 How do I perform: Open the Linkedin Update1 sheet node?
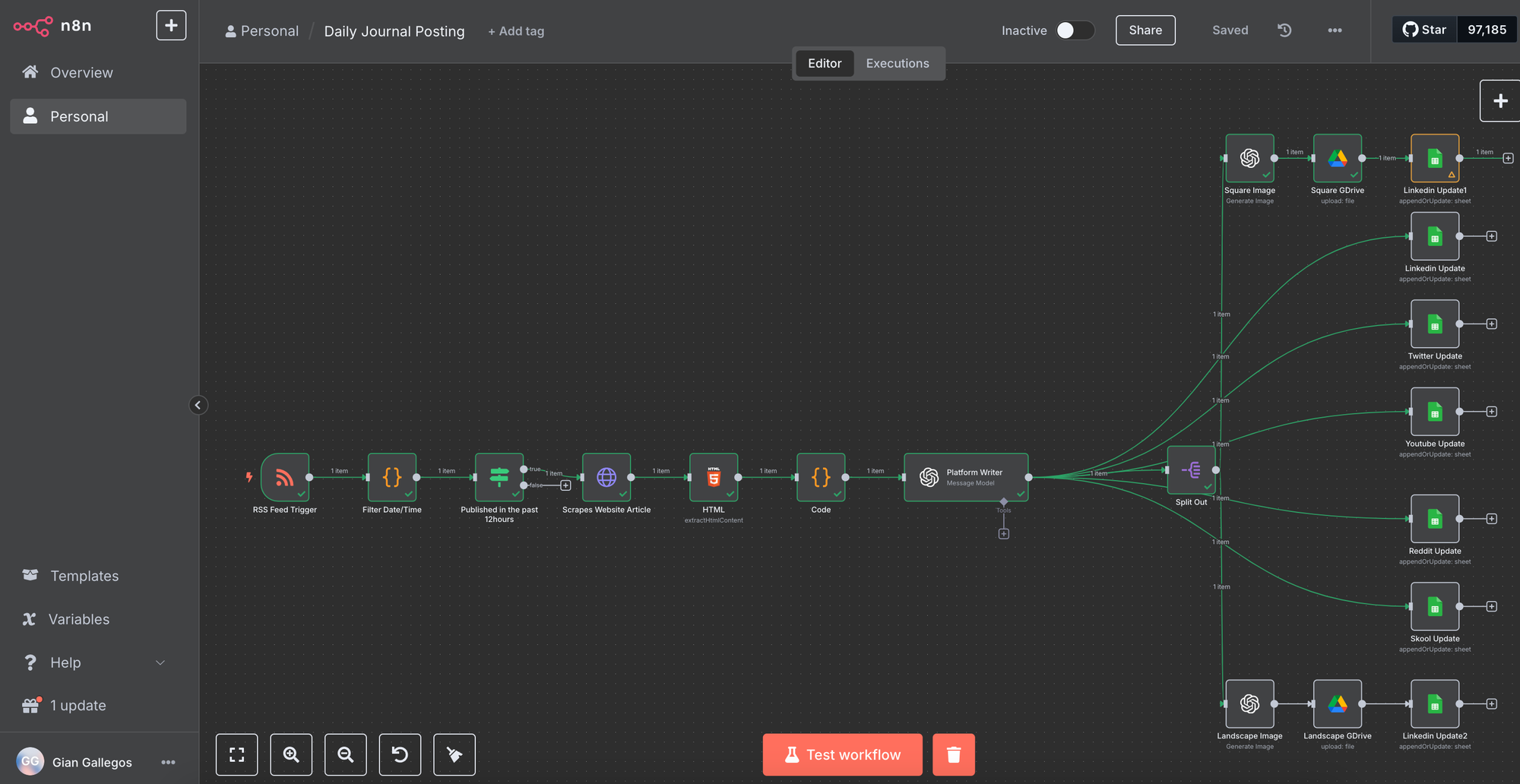[x=1435, y=158]
